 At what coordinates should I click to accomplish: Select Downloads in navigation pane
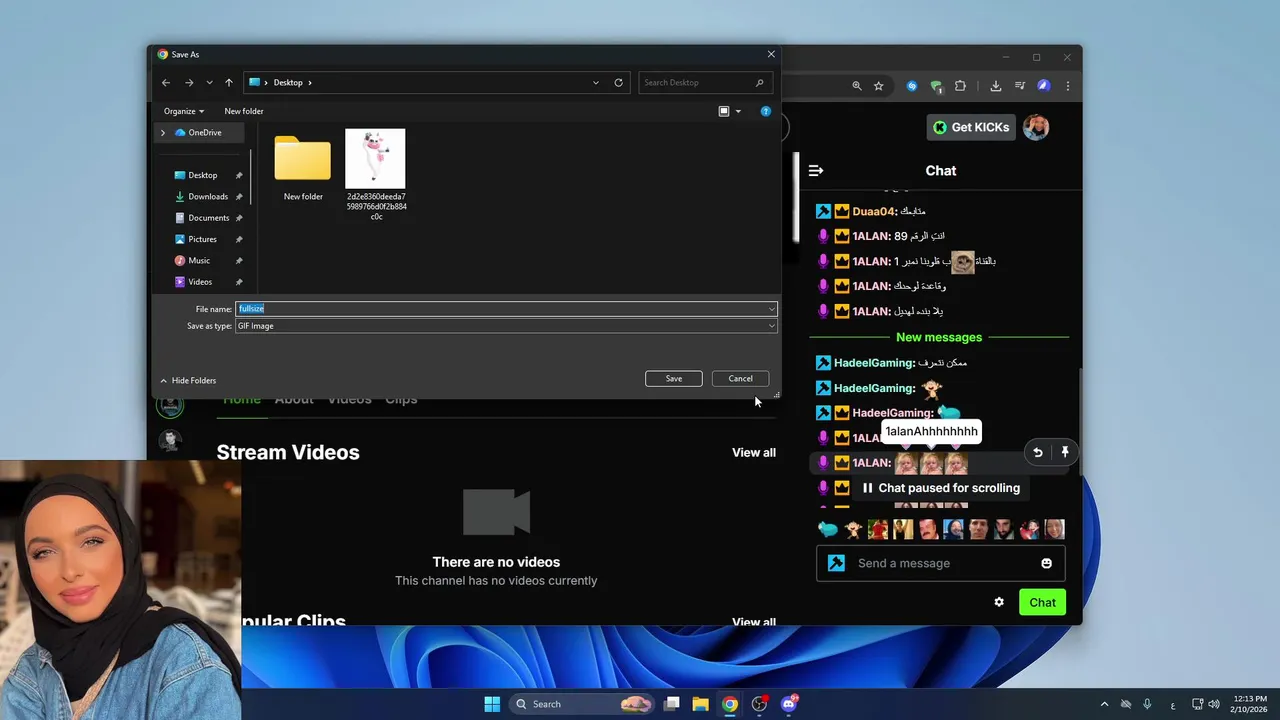point(208,196)
